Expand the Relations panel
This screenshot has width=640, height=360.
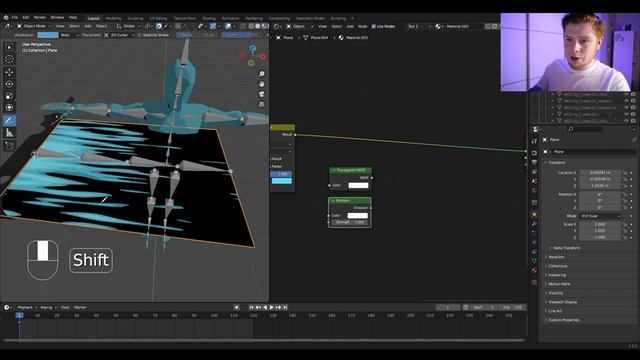556,257
